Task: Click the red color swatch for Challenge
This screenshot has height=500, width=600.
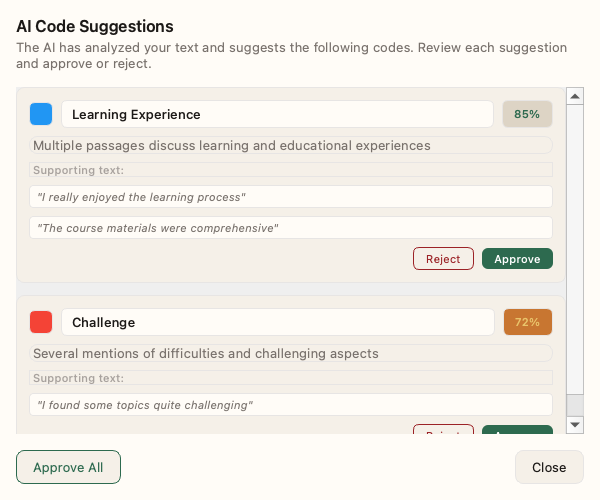Action: (41, 322)
